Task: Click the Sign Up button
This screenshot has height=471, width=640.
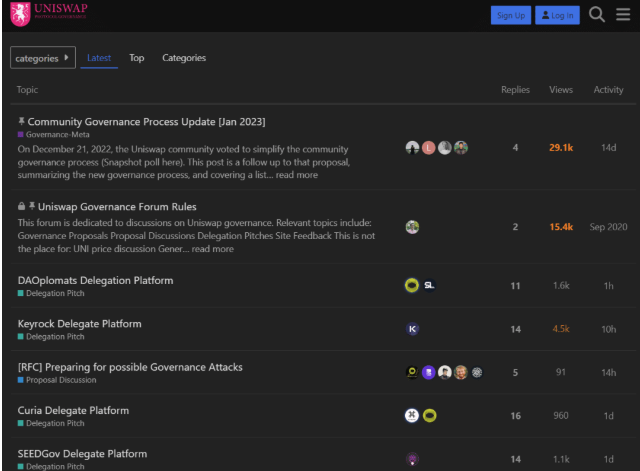Action: coord(511,16)
